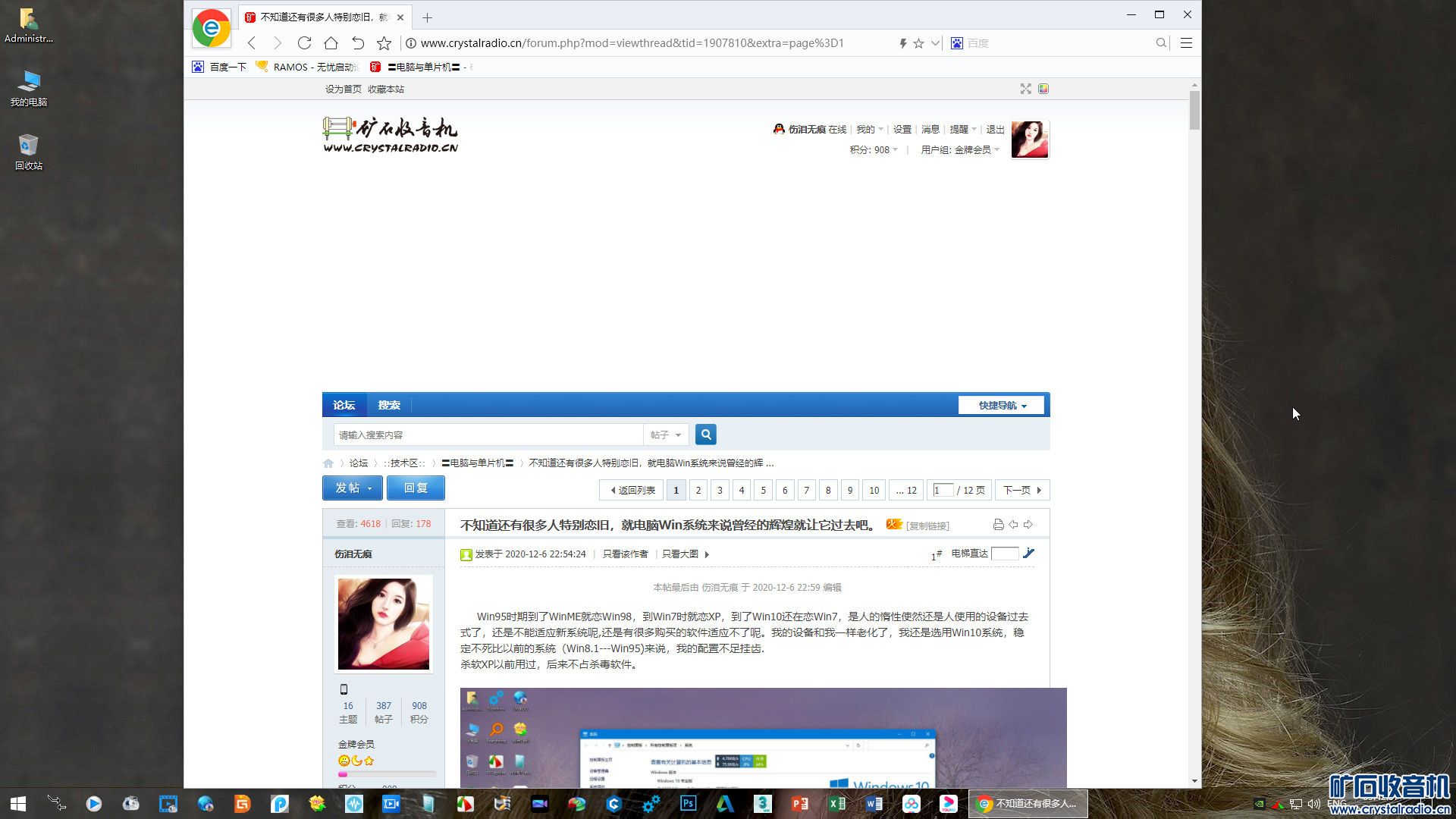Click the fullscreen toggle icon on page
This screenshot has width=1456, height=819.
click(1025, 89)
